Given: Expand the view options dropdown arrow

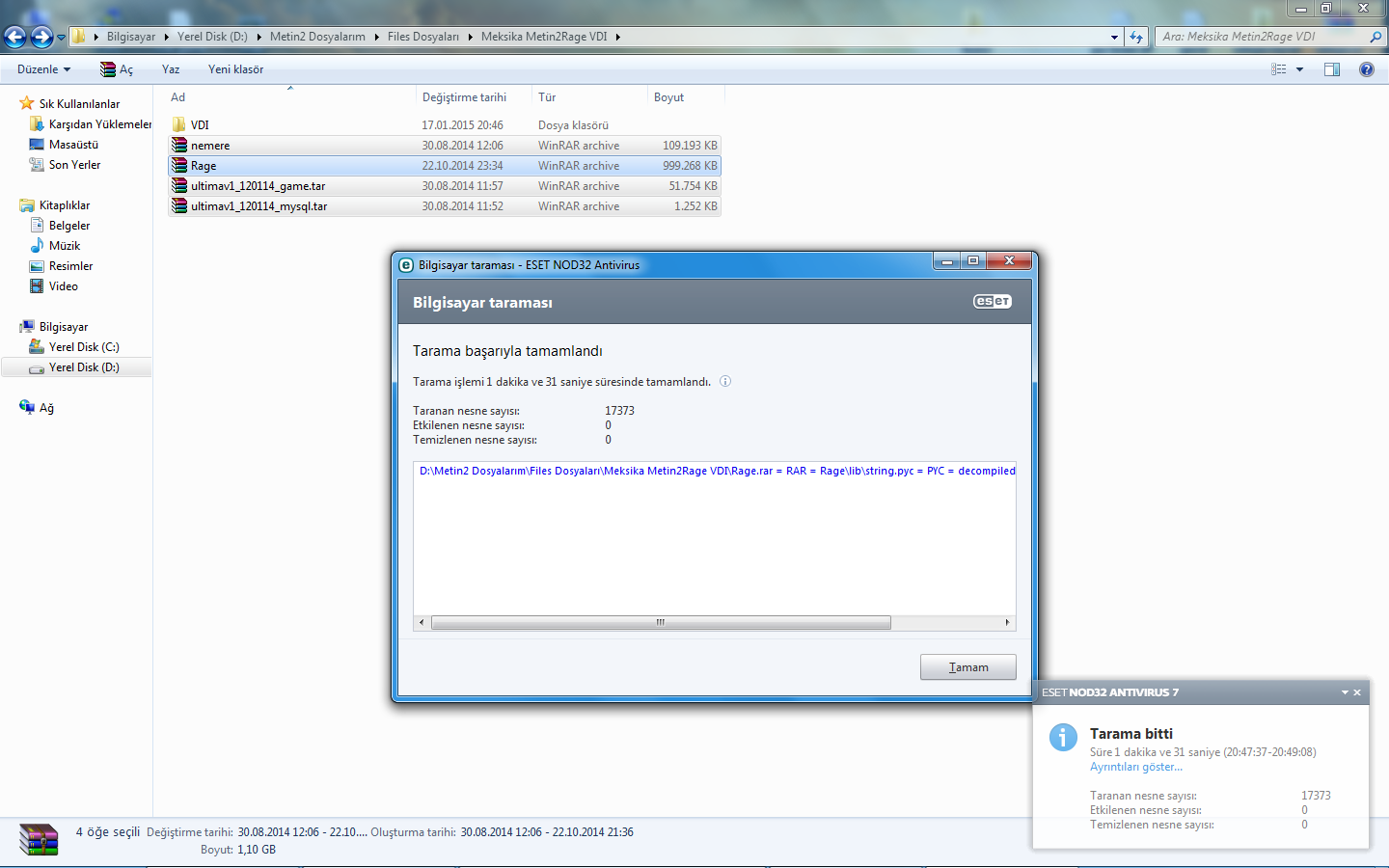Looking at the screenshot, I should (1299, 69).
